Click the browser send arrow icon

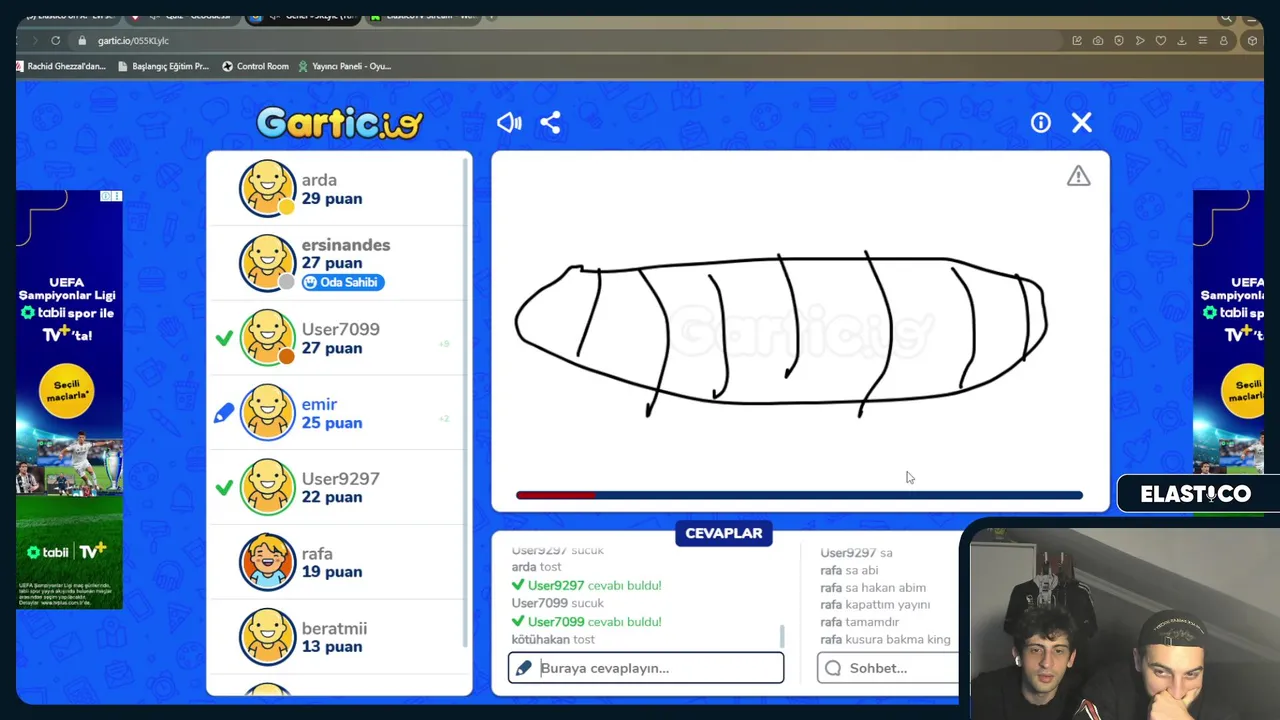(x=1140, y=41)
